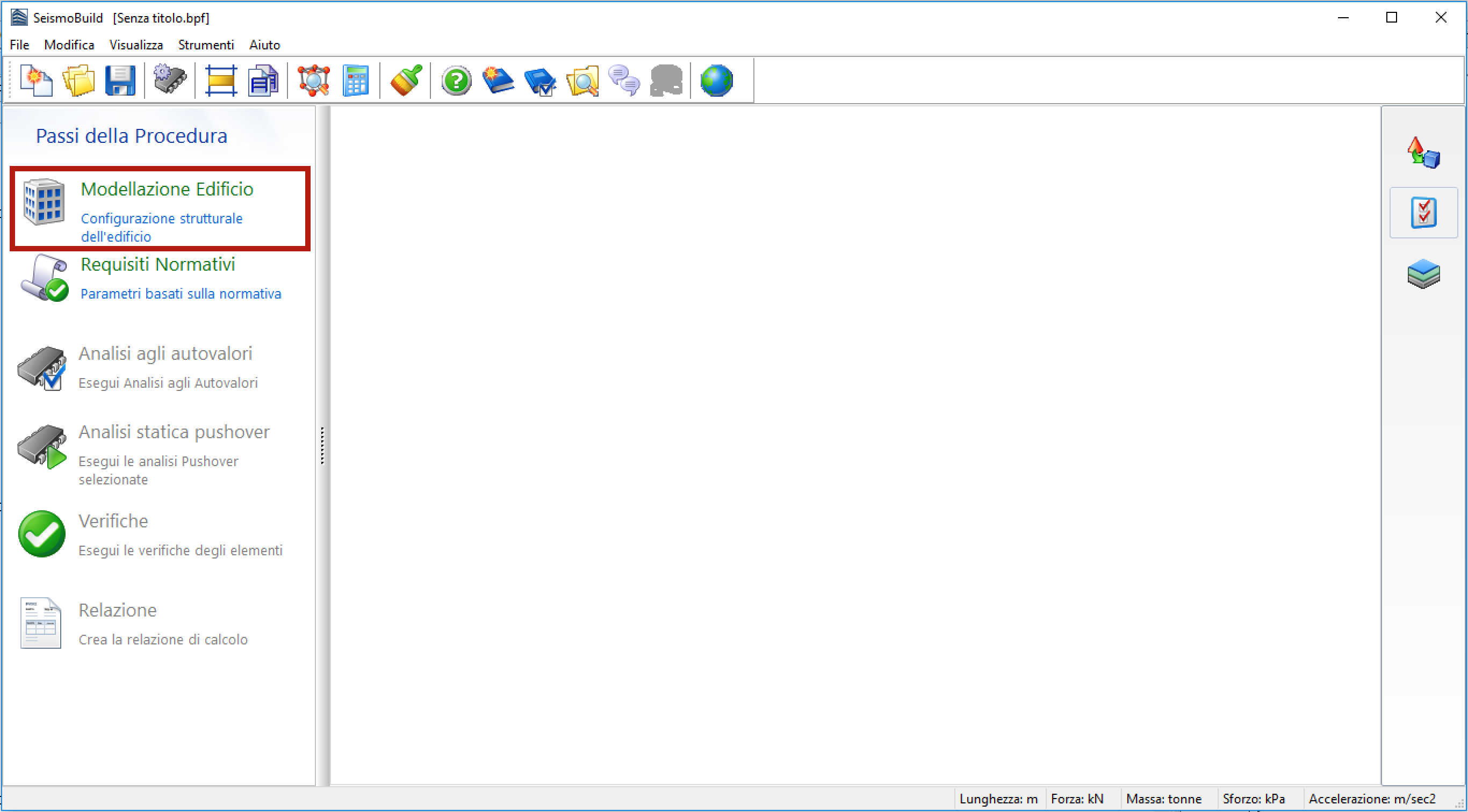Open the File menu
This screenshot has height=812, width=1468.
(x=19, y=45)
